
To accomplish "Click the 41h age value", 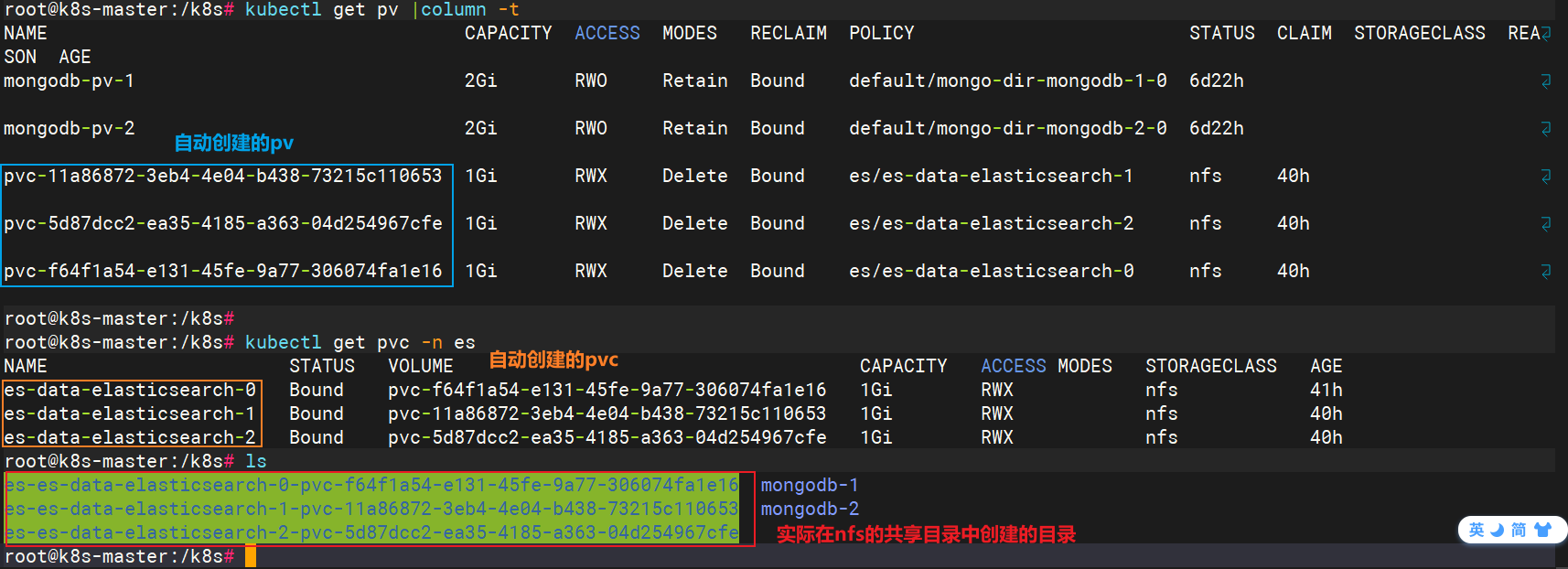I will pos(1326,390).
